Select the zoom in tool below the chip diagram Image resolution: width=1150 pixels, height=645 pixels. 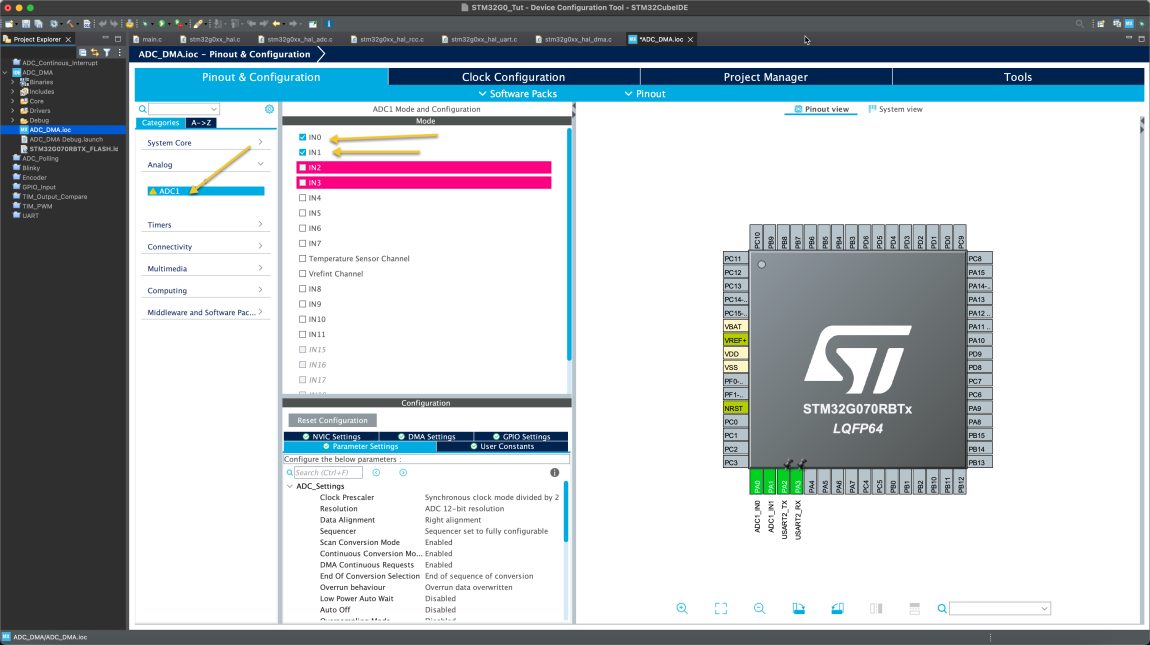(x=681, y=608)
